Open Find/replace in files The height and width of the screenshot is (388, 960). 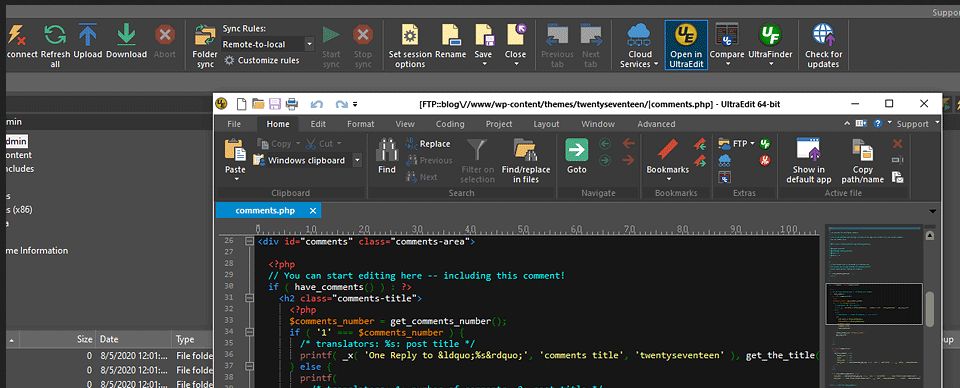(525, 149)
